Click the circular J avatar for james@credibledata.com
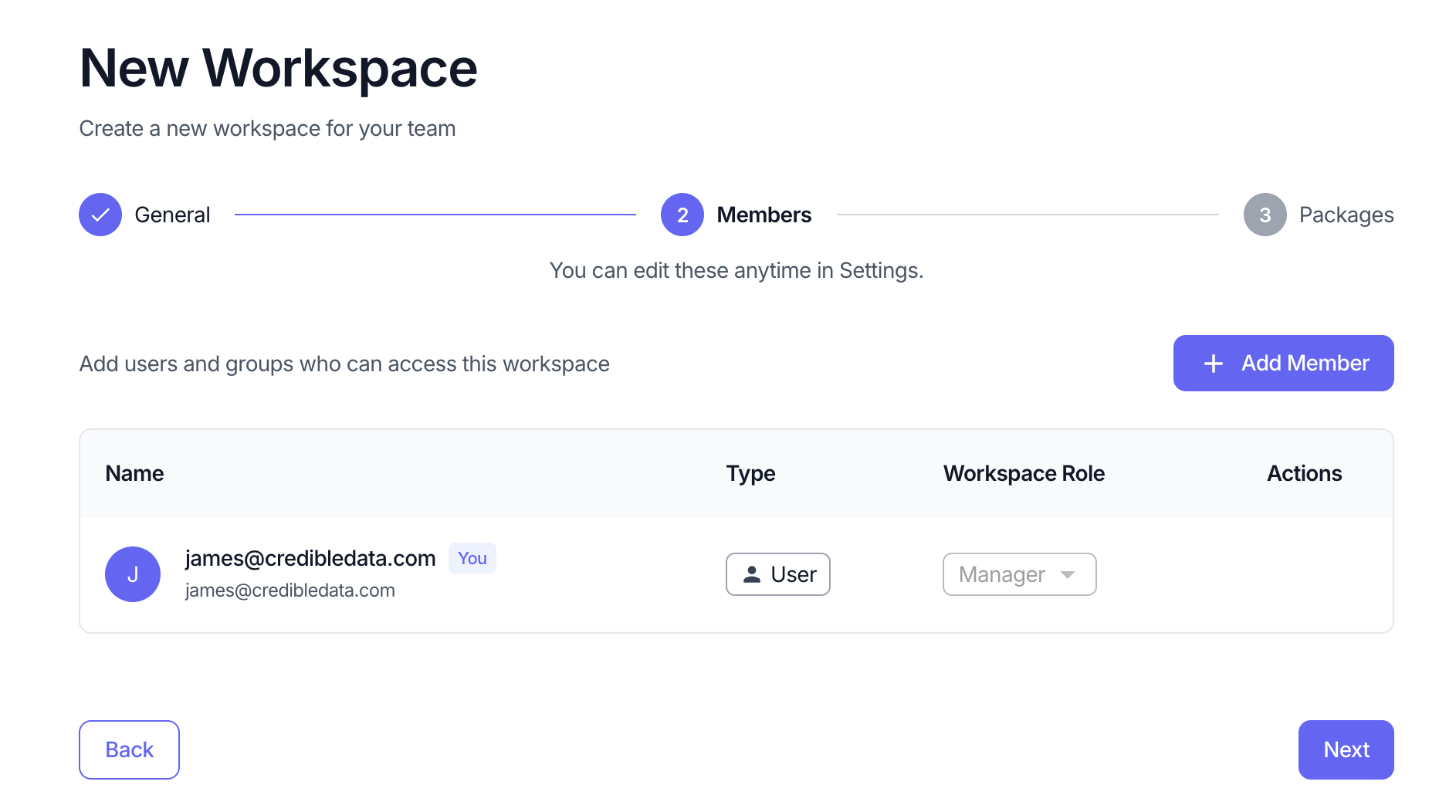This screenshot has width=1456, height=812. pos(133,573)
